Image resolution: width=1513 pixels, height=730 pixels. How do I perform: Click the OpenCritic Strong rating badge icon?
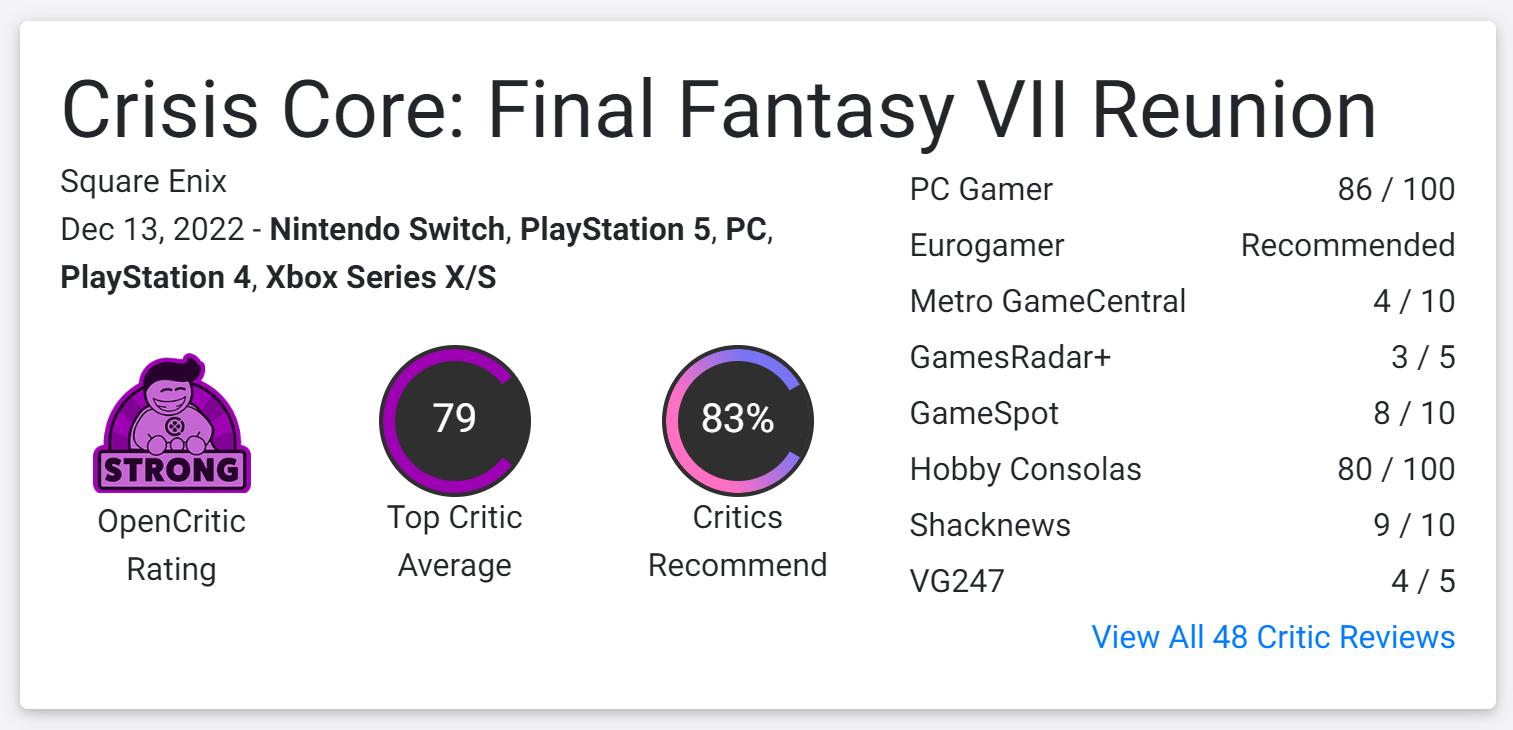[x=171, y=423]
